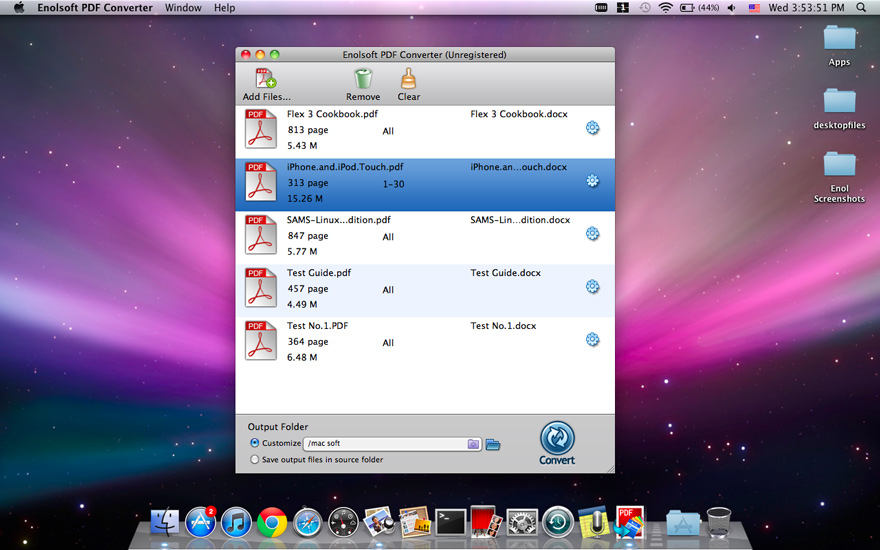The image size is (880, 550).
Task: Click the output folder path text field
Action: click(x=384, y=444)
